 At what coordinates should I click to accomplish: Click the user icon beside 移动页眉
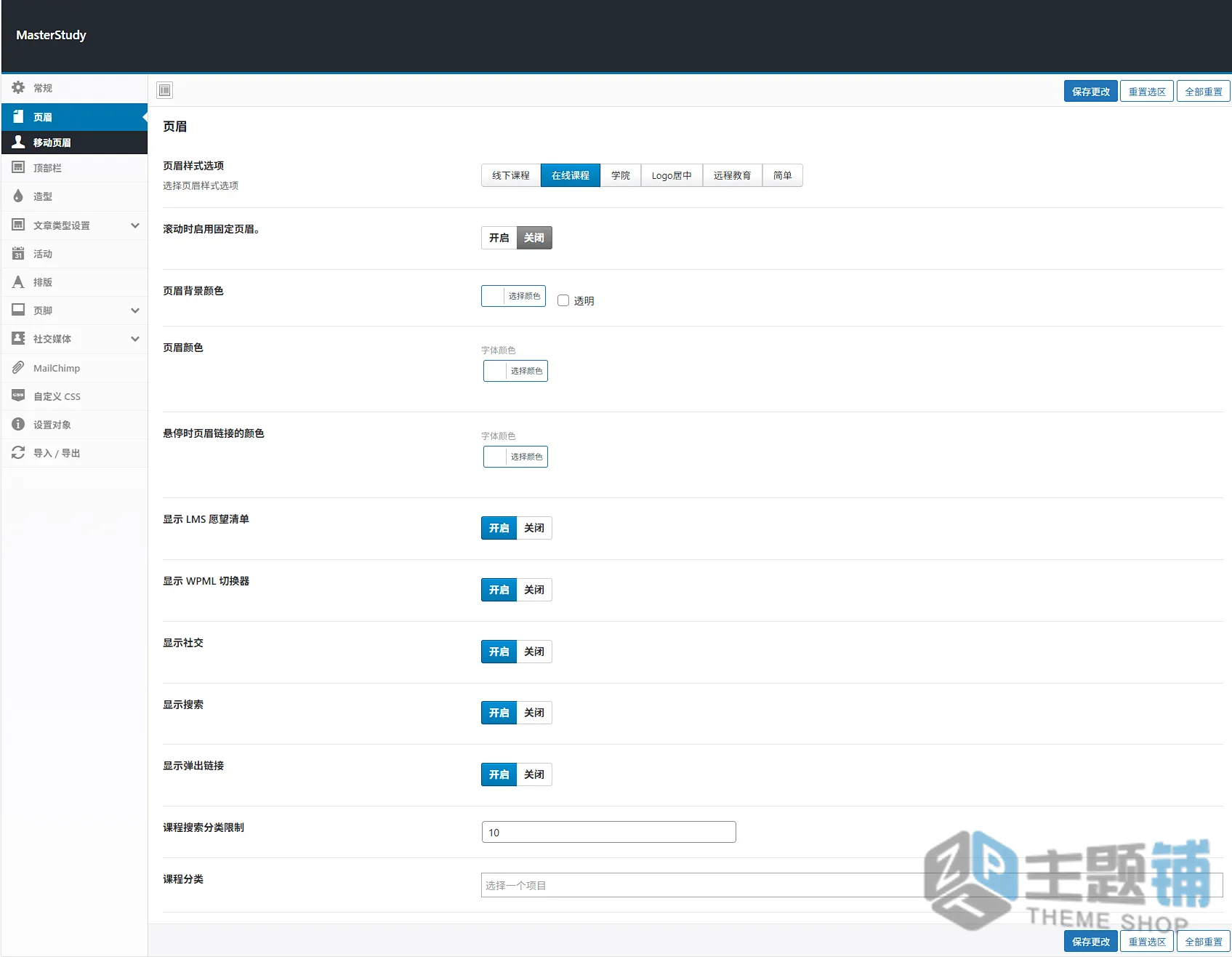click(x=18, y=142)
